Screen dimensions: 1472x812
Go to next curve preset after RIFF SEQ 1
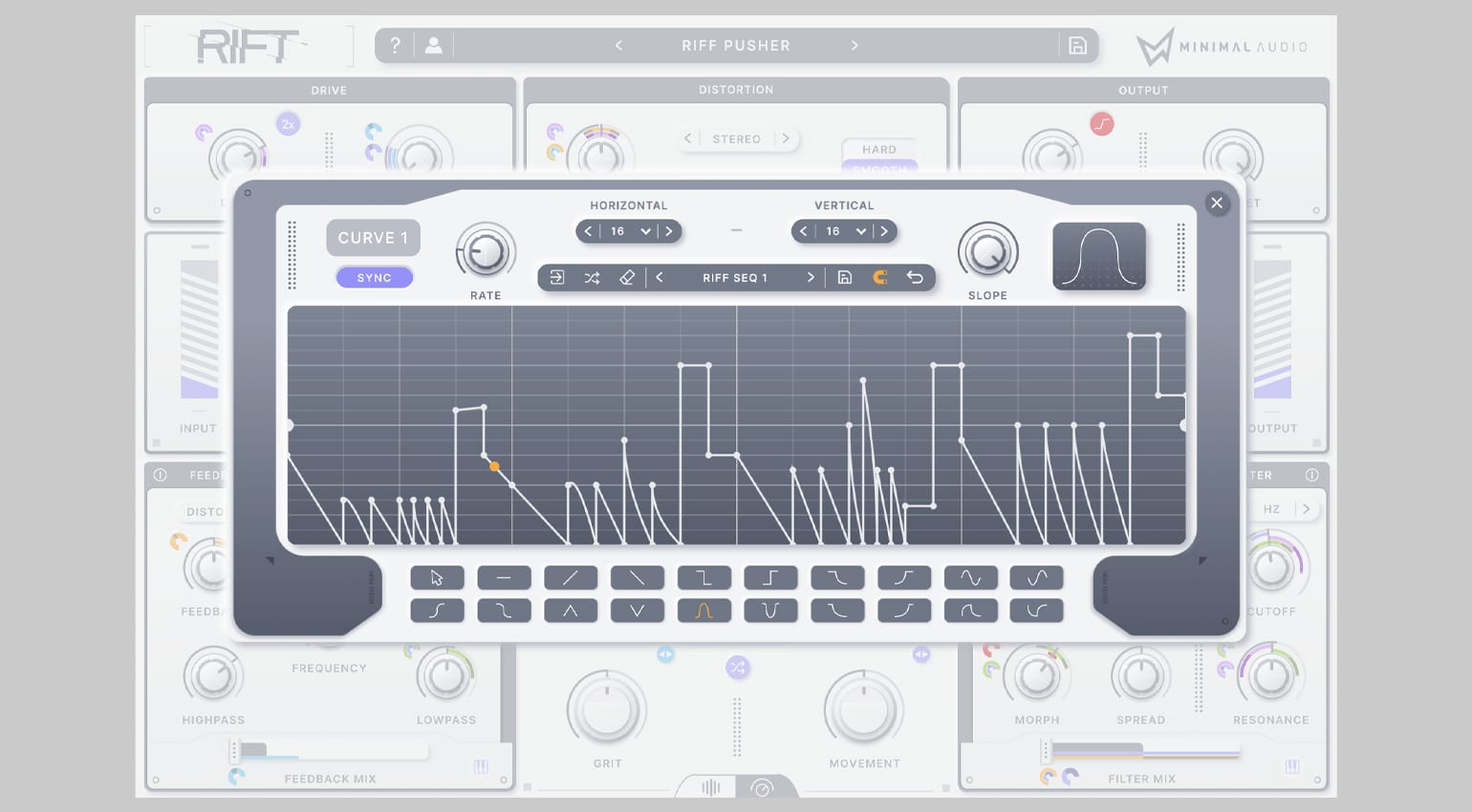[x=811, y=278]
